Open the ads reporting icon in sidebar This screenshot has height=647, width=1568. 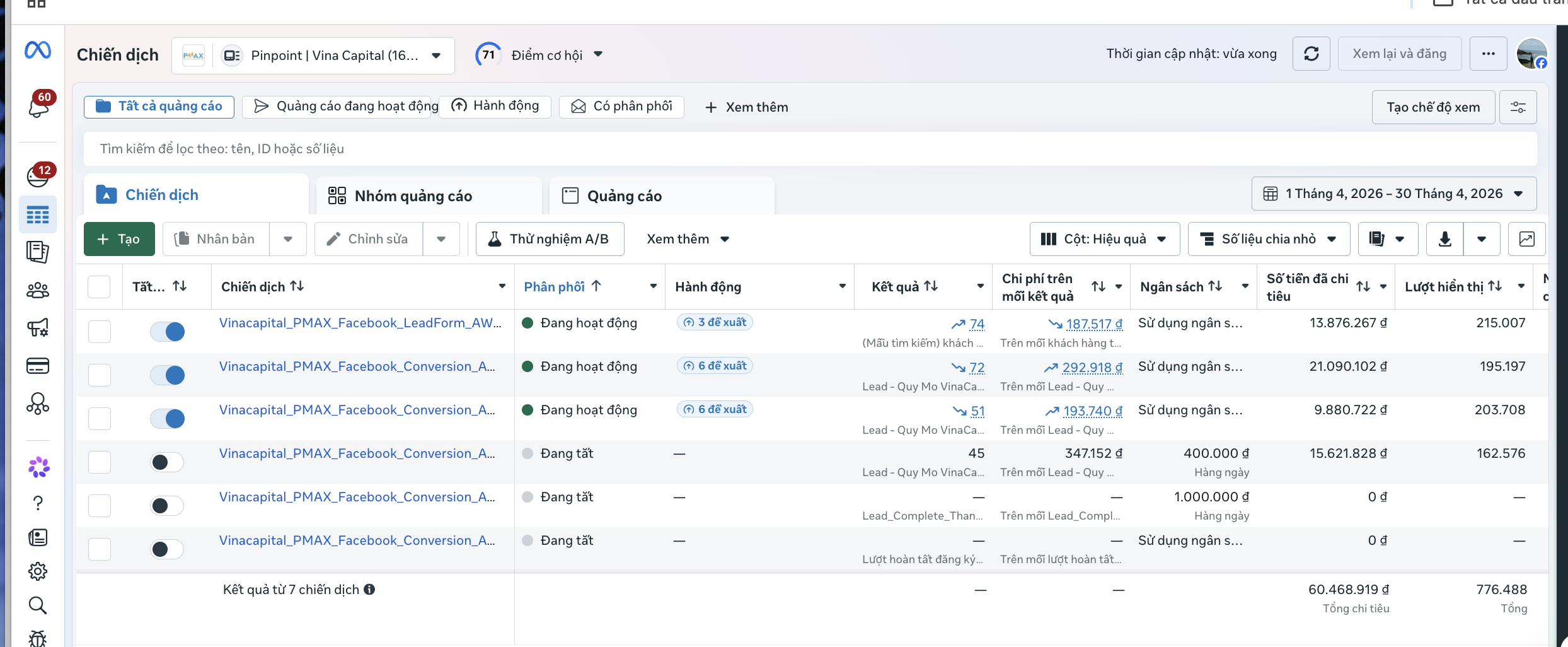(38, 252)
